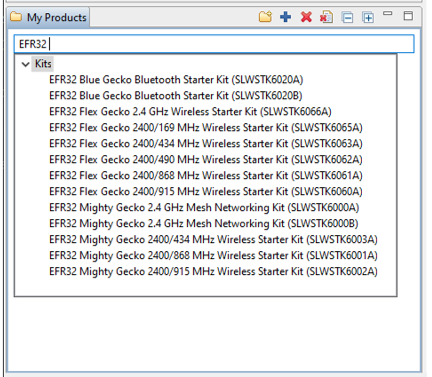432x377 pixels.
Task: Click the expand all icon
Action: [368, 17]
